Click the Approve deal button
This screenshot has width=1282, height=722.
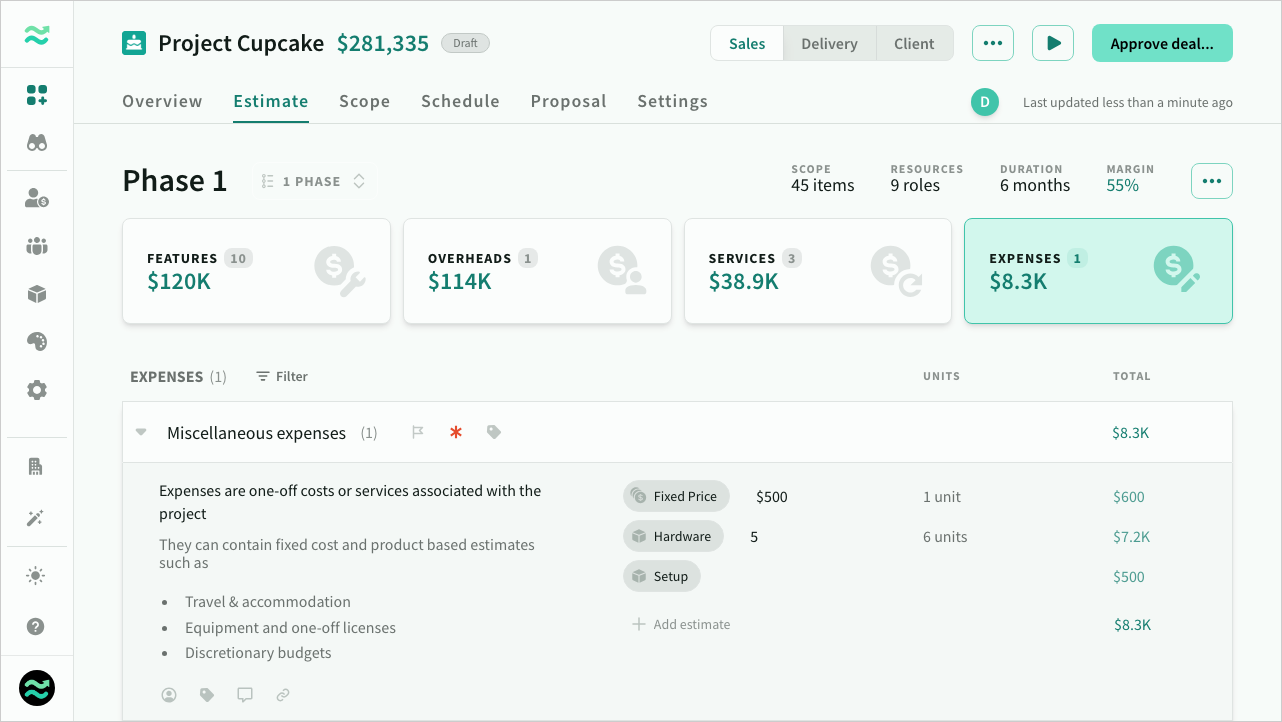click(x=1161, y=44)
